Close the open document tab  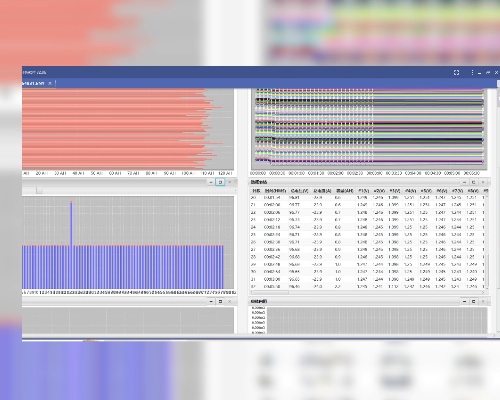click(50, 83)
